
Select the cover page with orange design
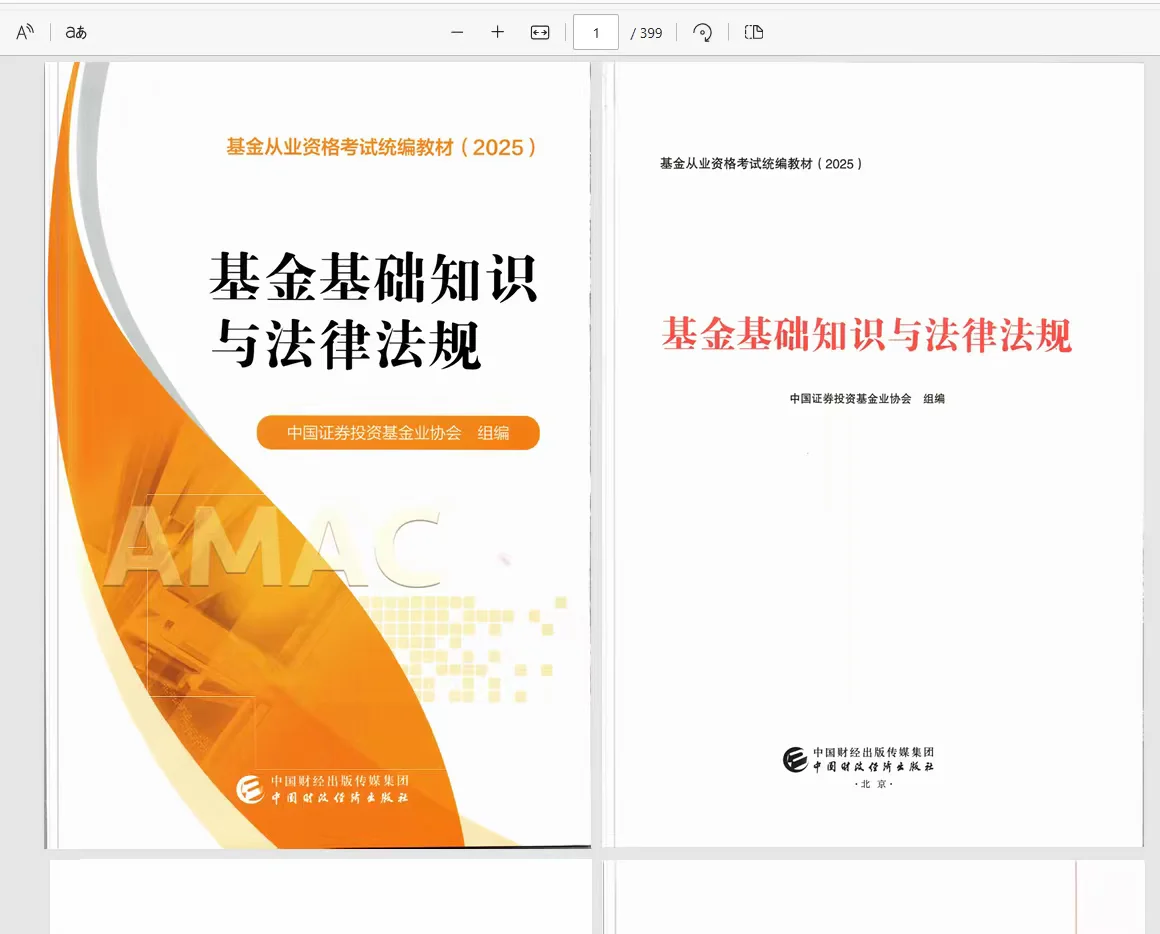click(x=318, y=455)
